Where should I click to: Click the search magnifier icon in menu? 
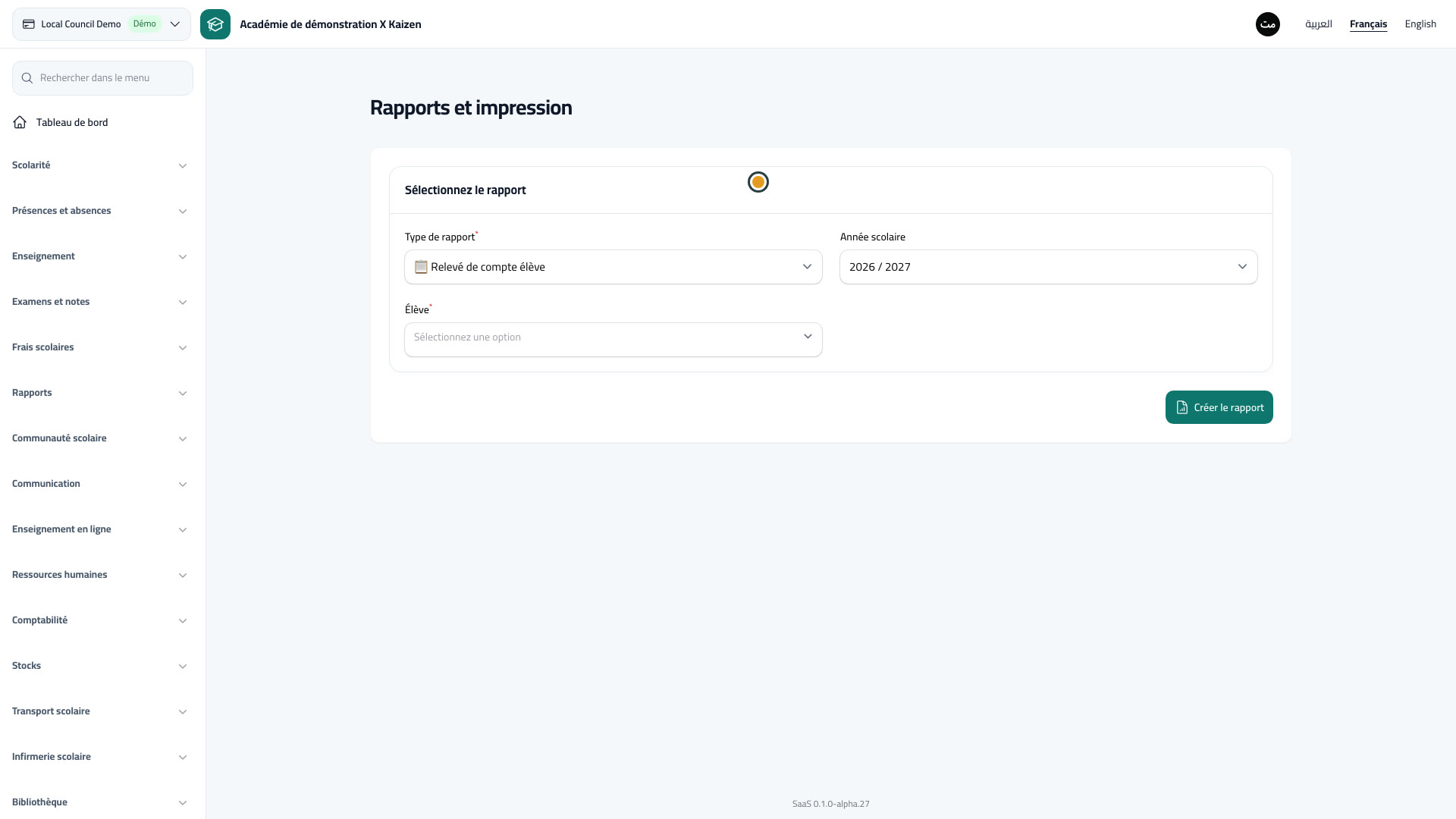27,78
